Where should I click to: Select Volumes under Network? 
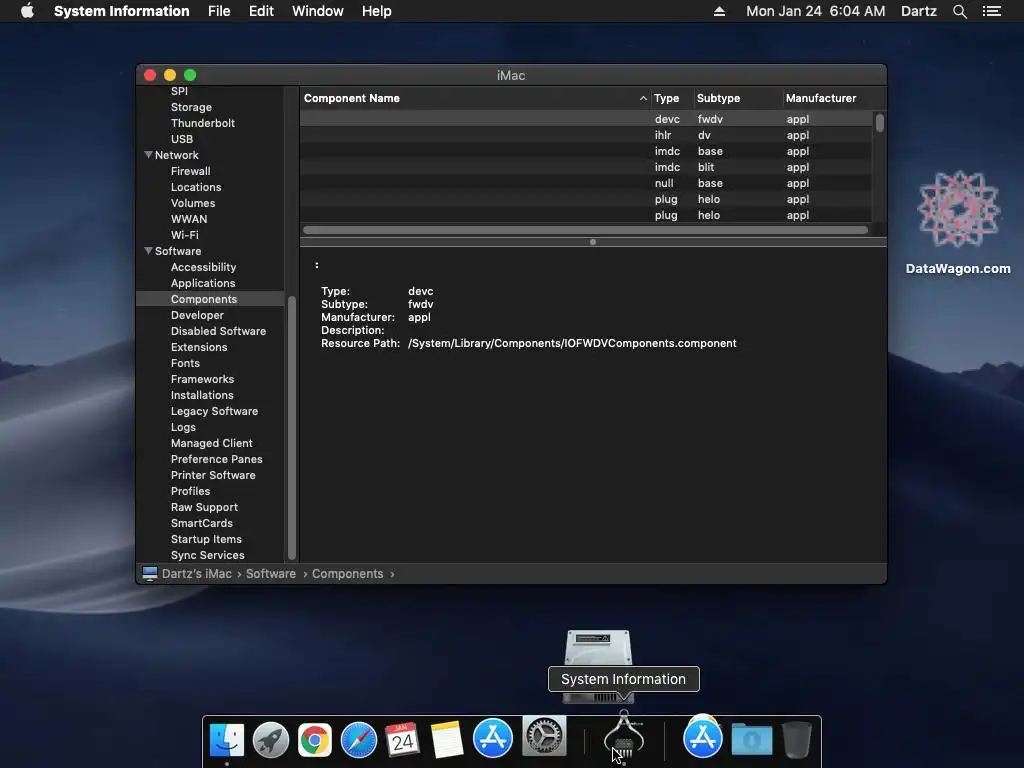coord(193,203)
